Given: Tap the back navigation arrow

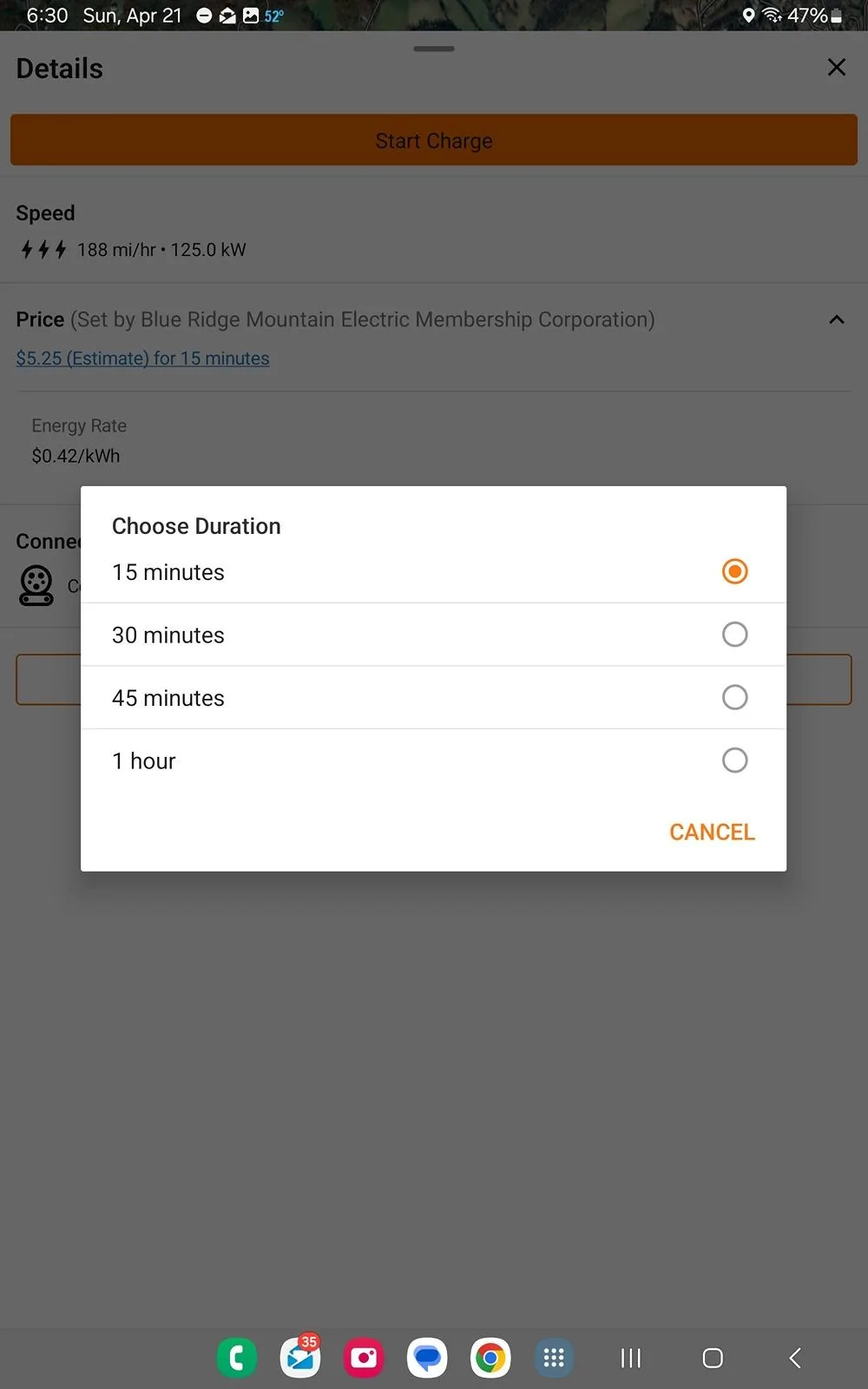Looking at the screenshot, I should 794,1358.
